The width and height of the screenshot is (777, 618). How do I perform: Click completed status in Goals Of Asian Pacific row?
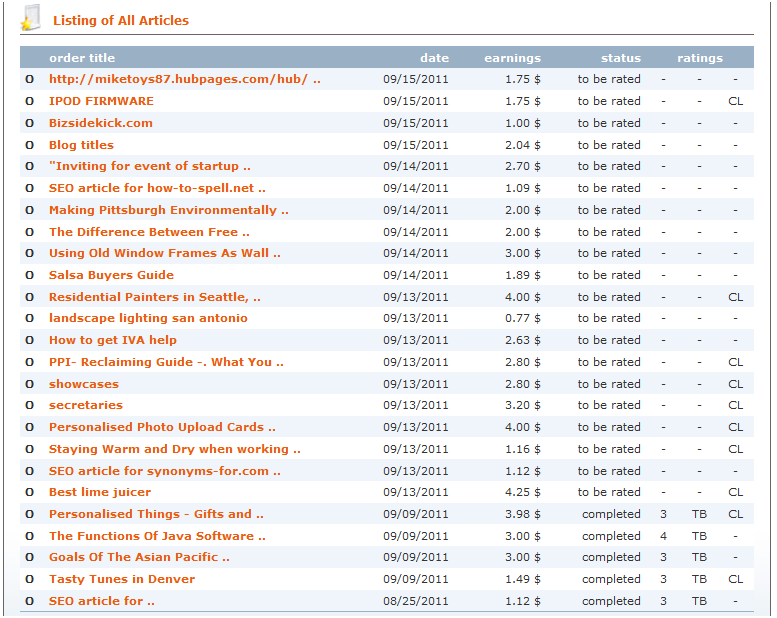611,557
